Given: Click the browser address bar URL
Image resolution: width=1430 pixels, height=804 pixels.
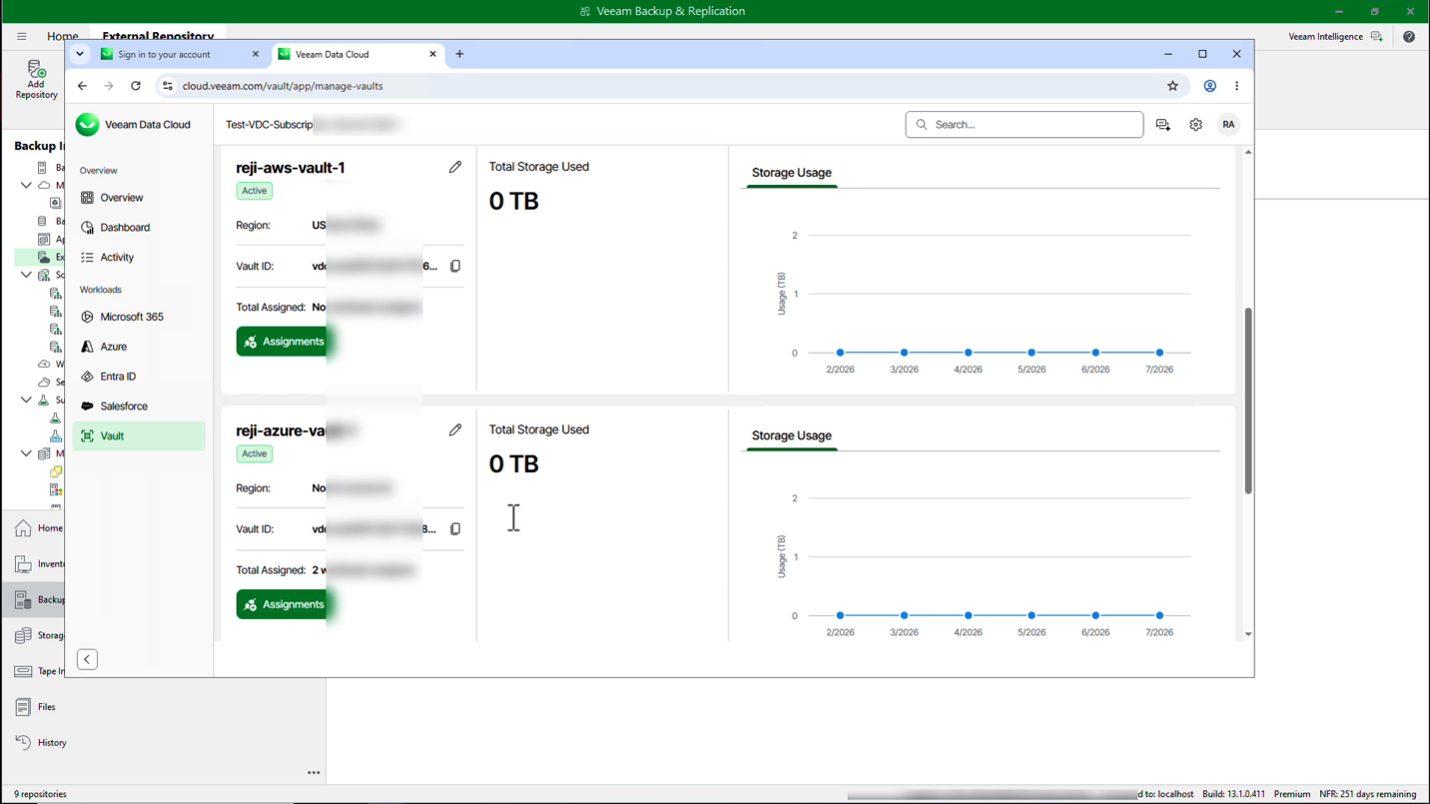Looking at the screenshot, I should pos(283,86).
